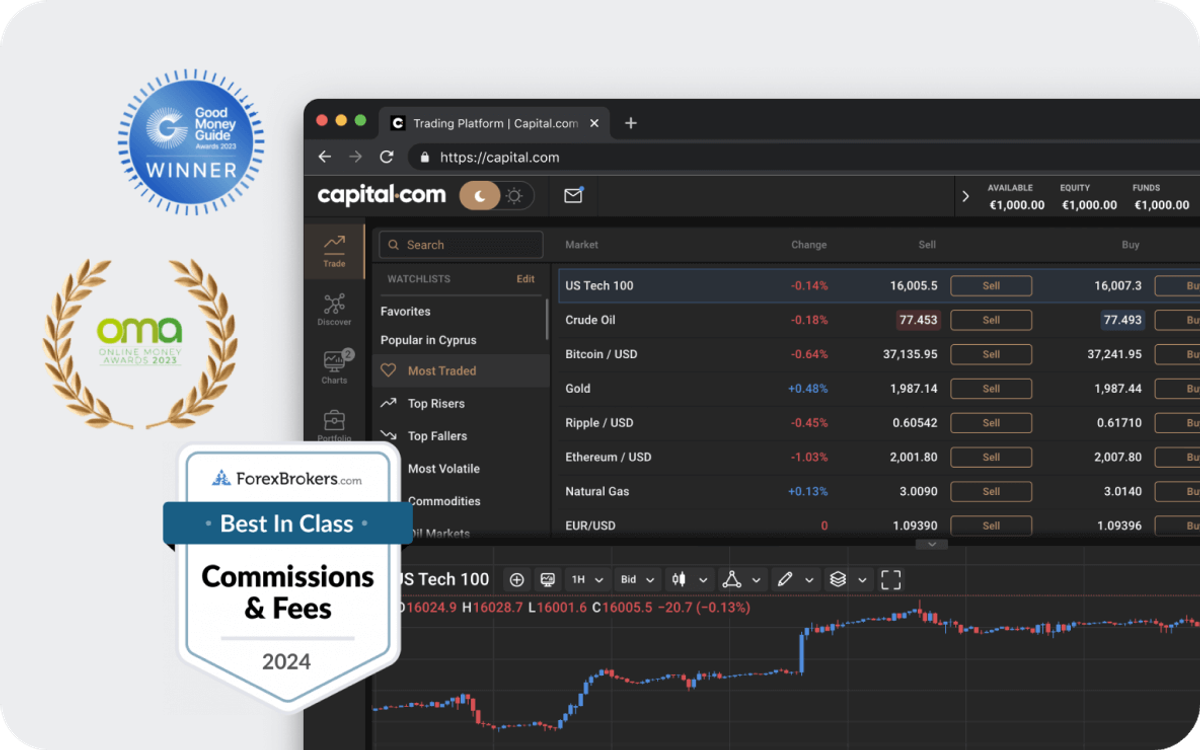1200x750 pixels.
Task: Open the 1H timeframe dropdown
Action: pyautogui.click(x=587, y=580)
